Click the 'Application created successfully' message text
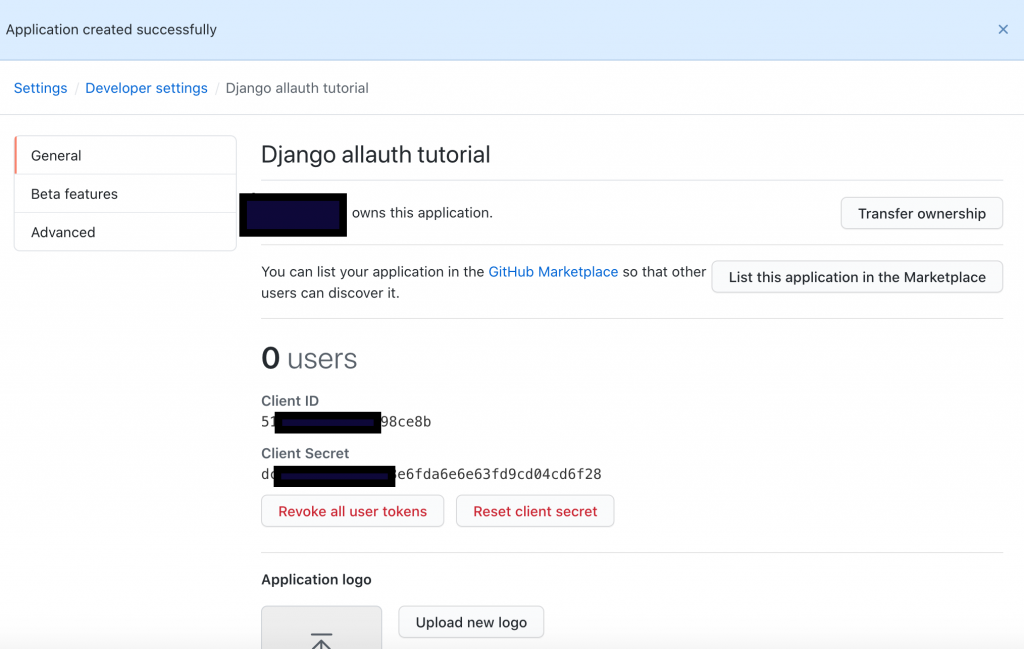The height and width of the screenshot is (649, 1024). (x=111, y=29)
